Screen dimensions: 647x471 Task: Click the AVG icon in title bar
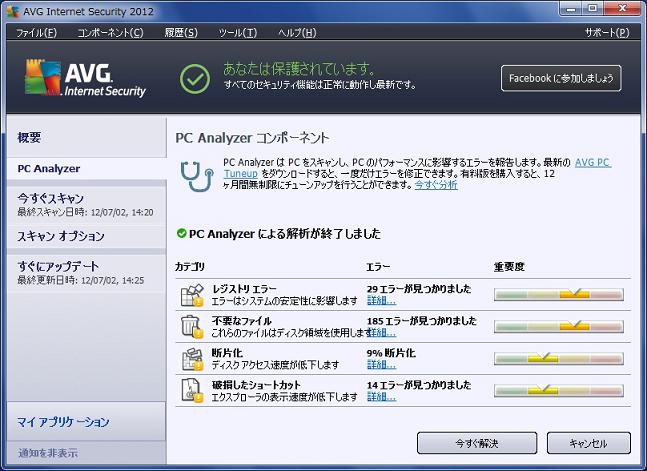click(x=13, y=11)
